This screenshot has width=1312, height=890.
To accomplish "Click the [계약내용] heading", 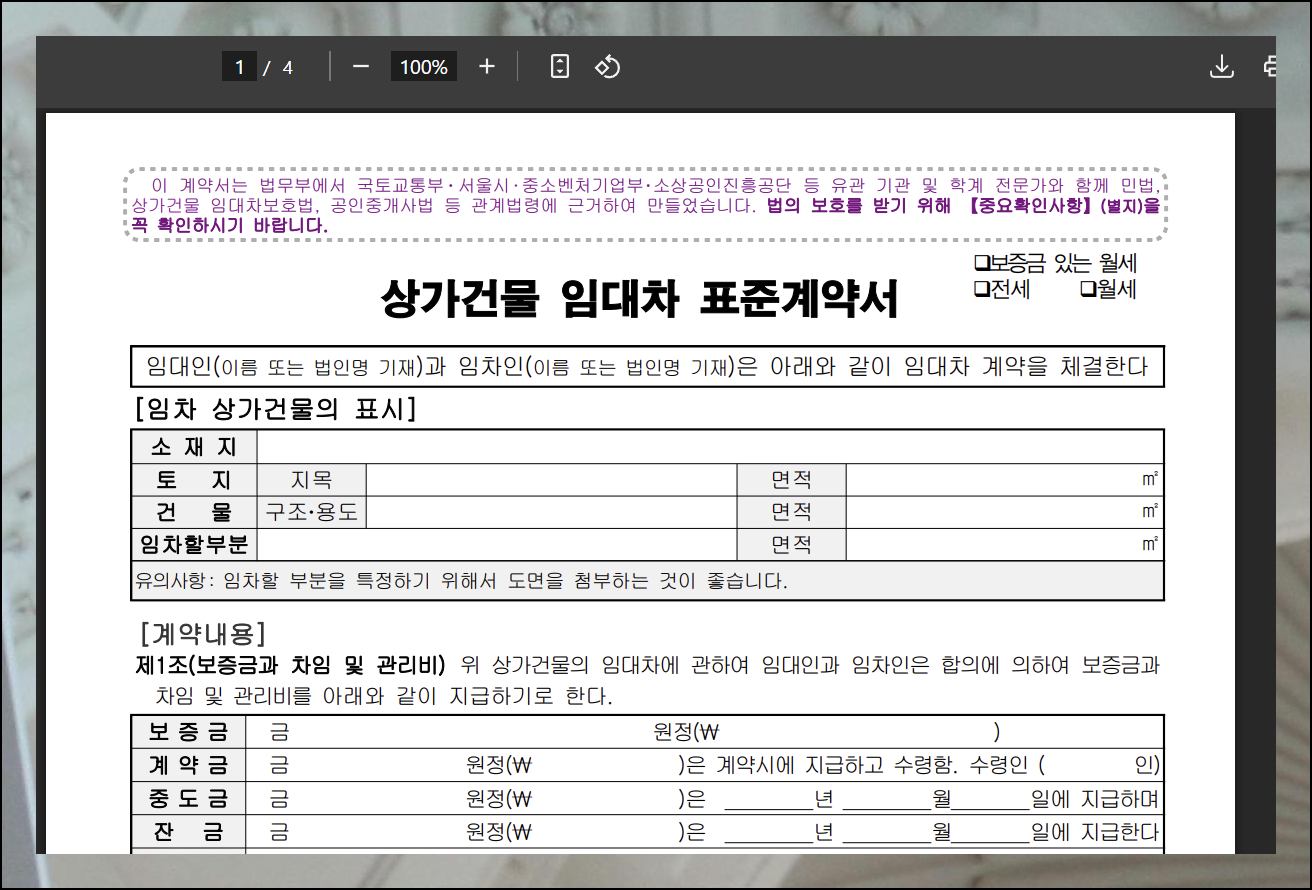I will pos(203,633).
